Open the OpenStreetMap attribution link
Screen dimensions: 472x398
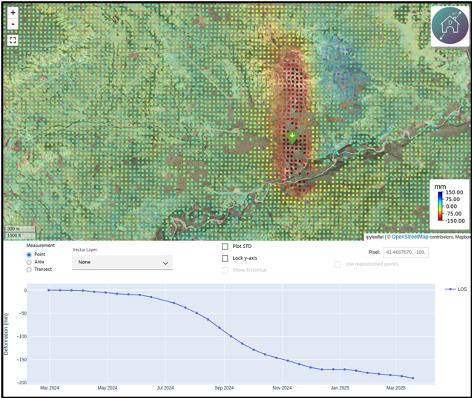[x=410, y=237]
